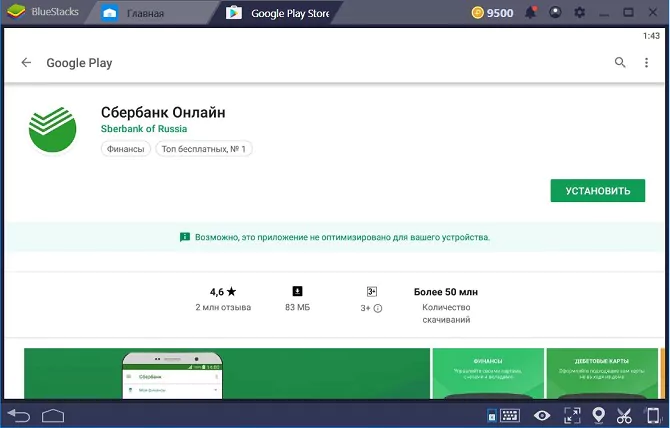Open Google Play three-dot menu
Screen dimensions: 670x428
(x=646, y=63)
